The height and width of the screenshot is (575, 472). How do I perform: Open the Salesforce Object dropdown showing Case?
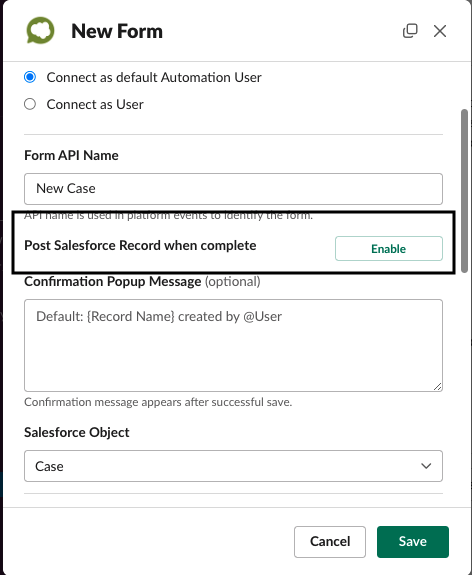233,466
